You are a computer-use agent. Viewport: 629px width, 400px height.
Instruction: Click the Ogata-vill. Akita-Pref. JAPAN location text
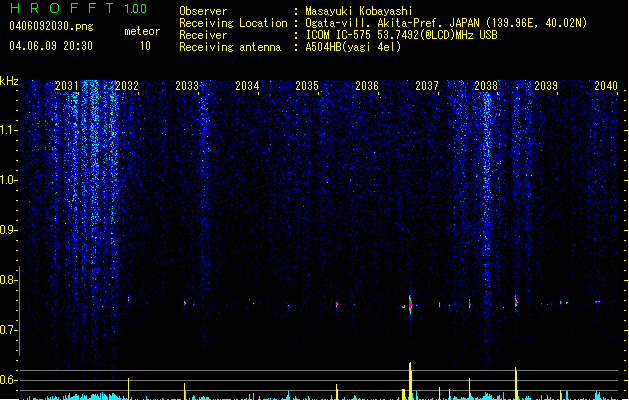click(446, 23)
